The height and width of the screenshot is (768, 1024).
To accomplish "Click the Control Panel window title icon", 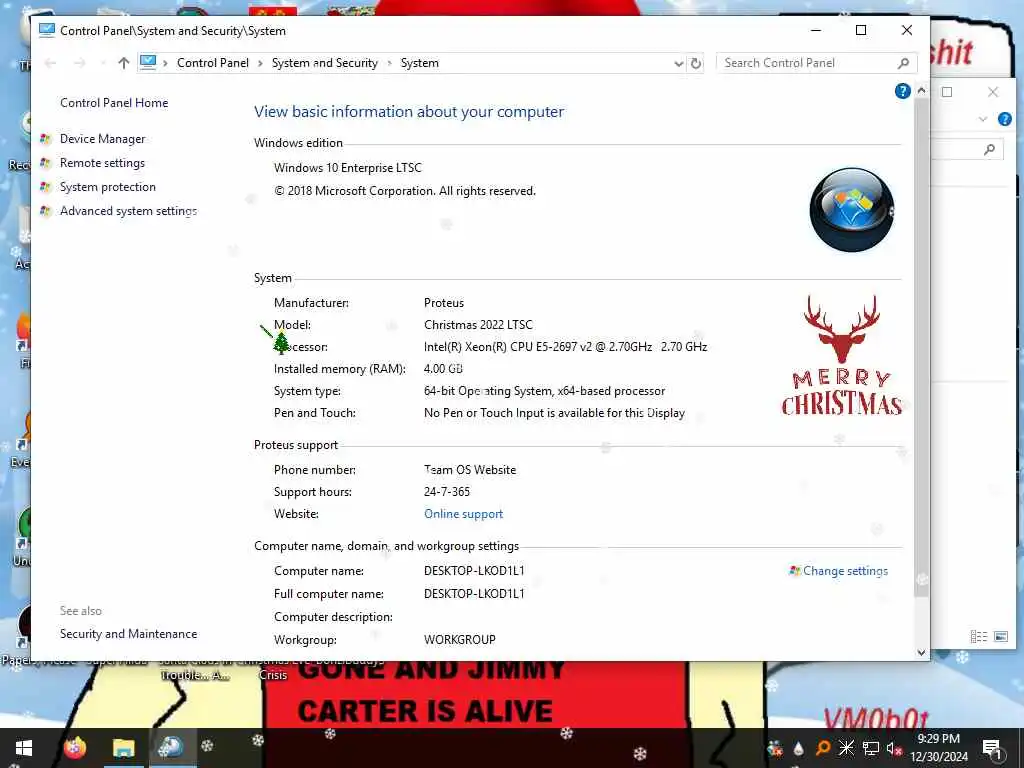I will pos(46,30).
